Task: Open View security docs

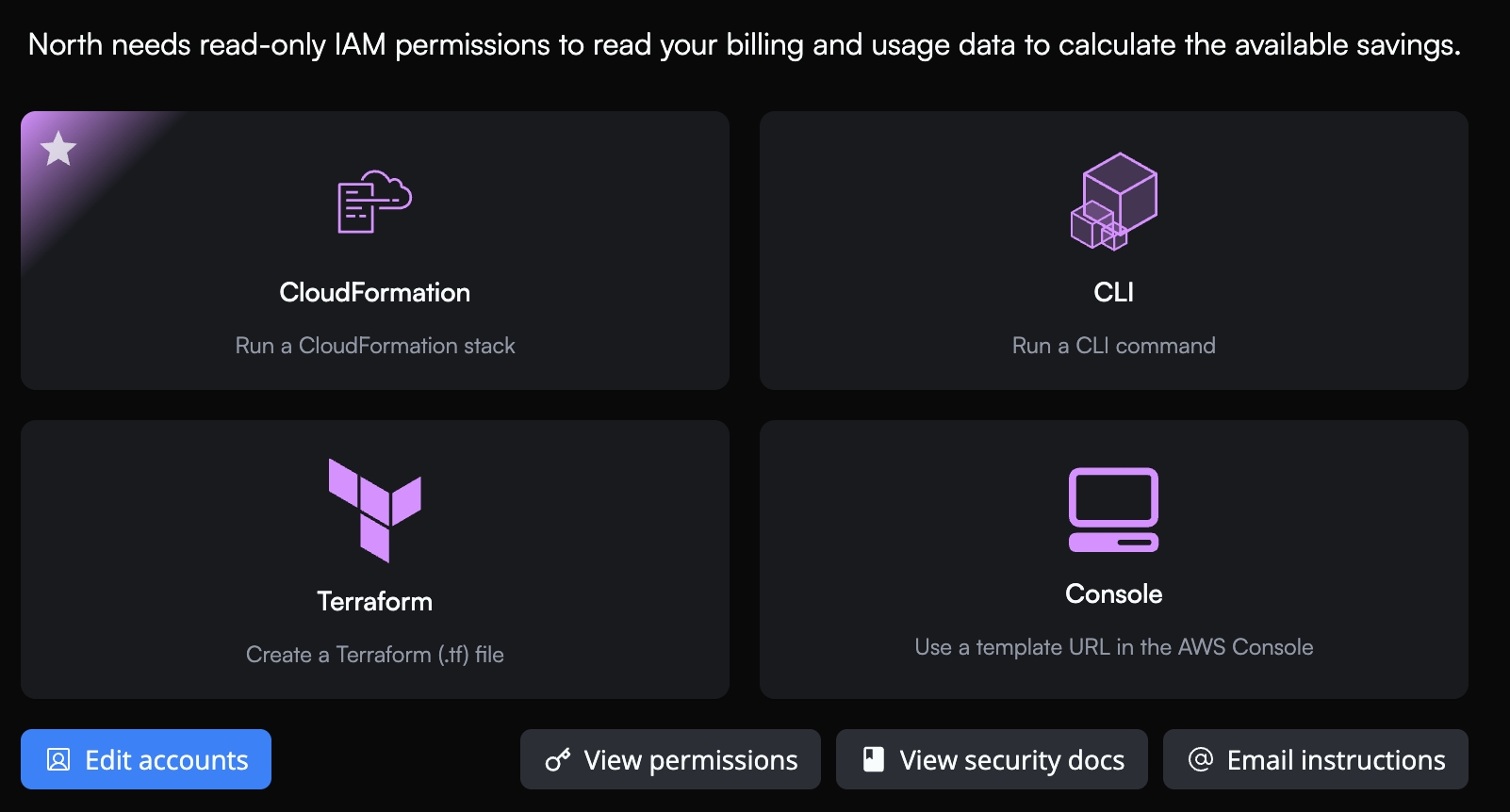Action: tap(992, 760)
